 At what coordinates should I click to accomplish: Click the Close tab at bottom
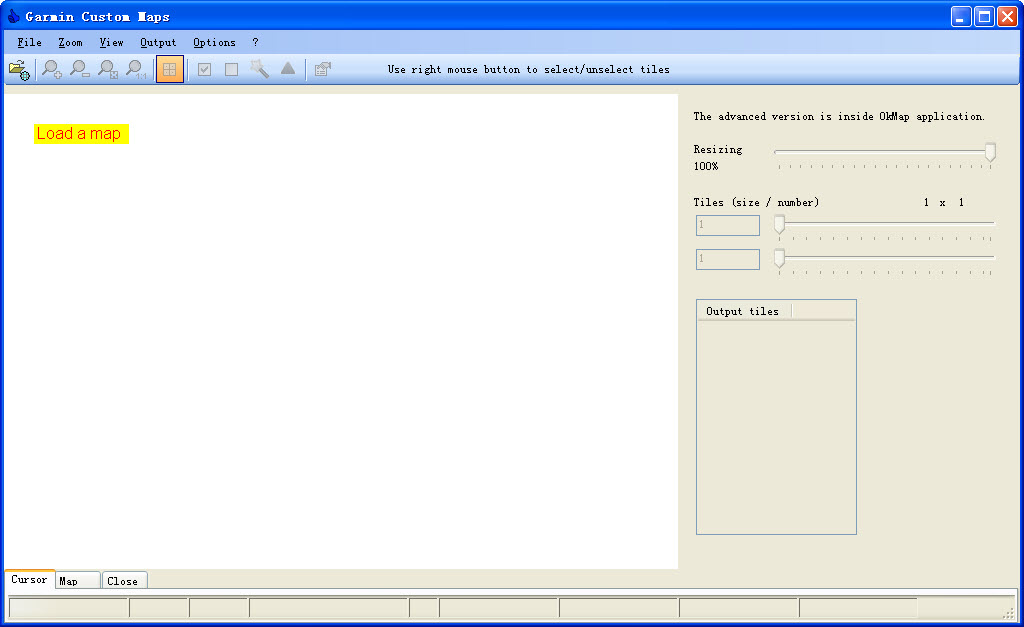point(123,581)
